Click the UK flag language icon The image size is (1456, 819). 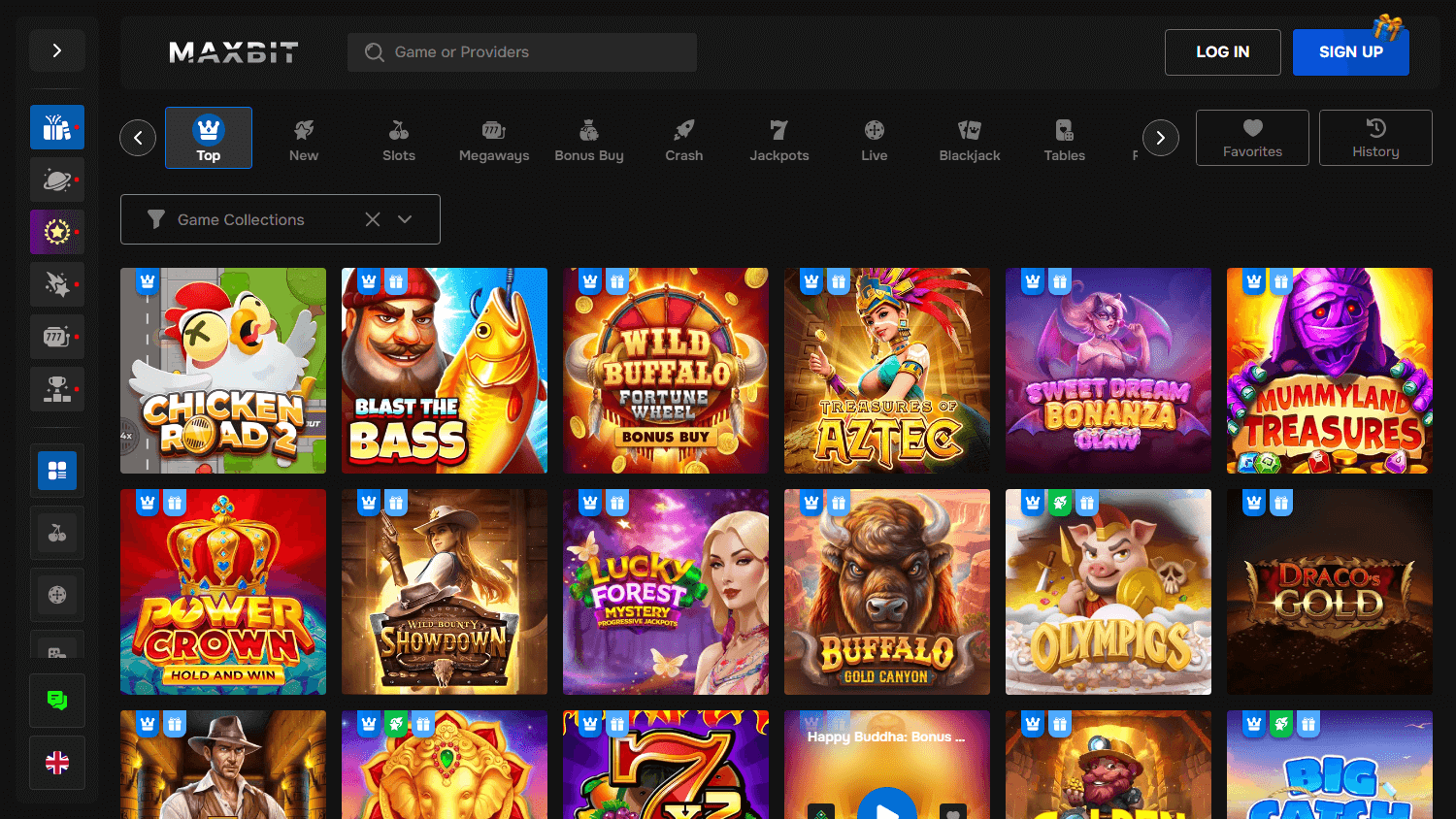click(56, 763)
